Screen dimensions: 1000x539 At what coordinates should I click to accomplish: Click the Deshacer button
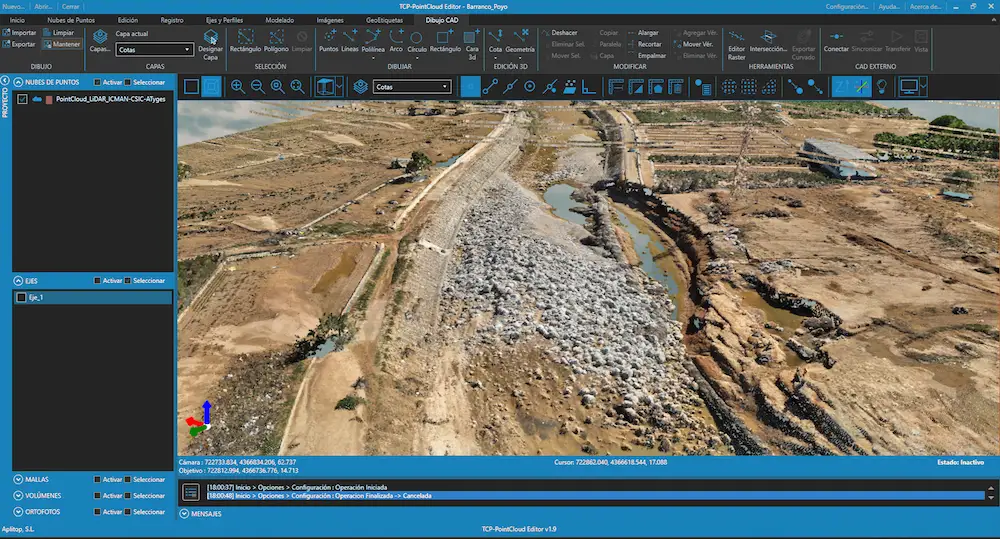559,33
